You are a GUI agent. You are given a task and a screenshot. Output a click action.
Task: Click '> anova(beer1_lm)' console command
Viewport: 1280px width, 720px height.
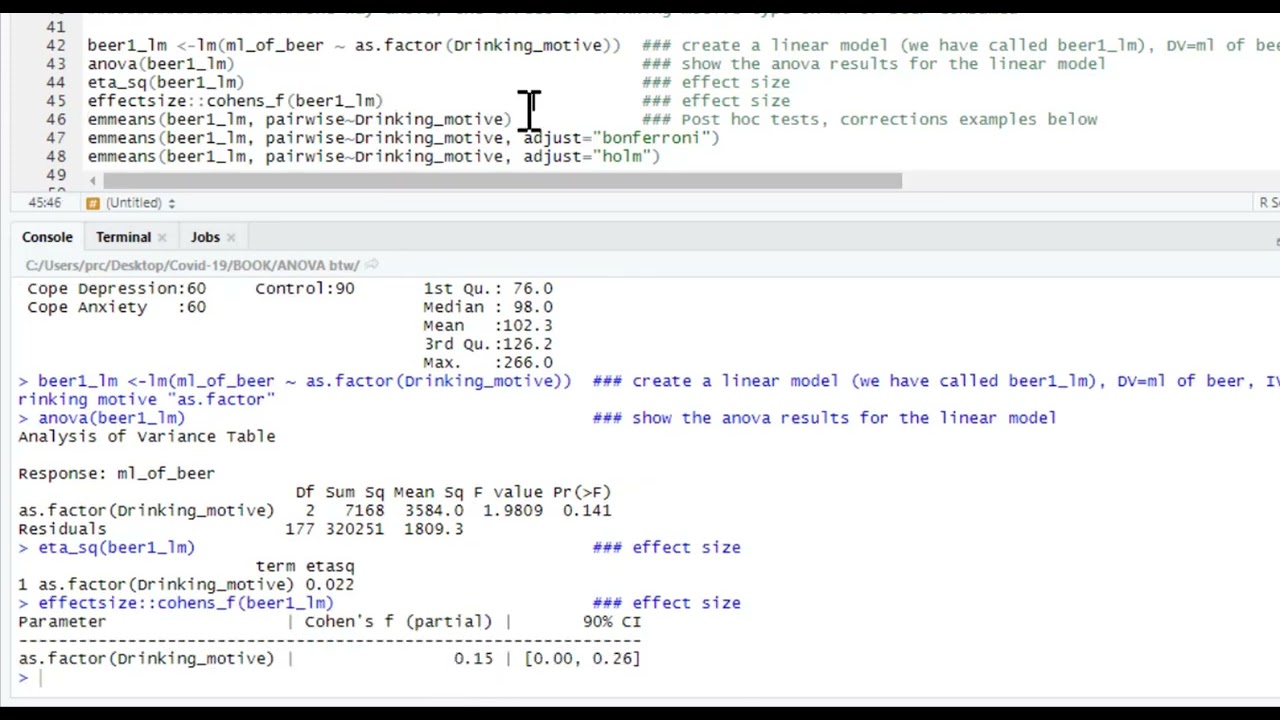click(101, 418)
